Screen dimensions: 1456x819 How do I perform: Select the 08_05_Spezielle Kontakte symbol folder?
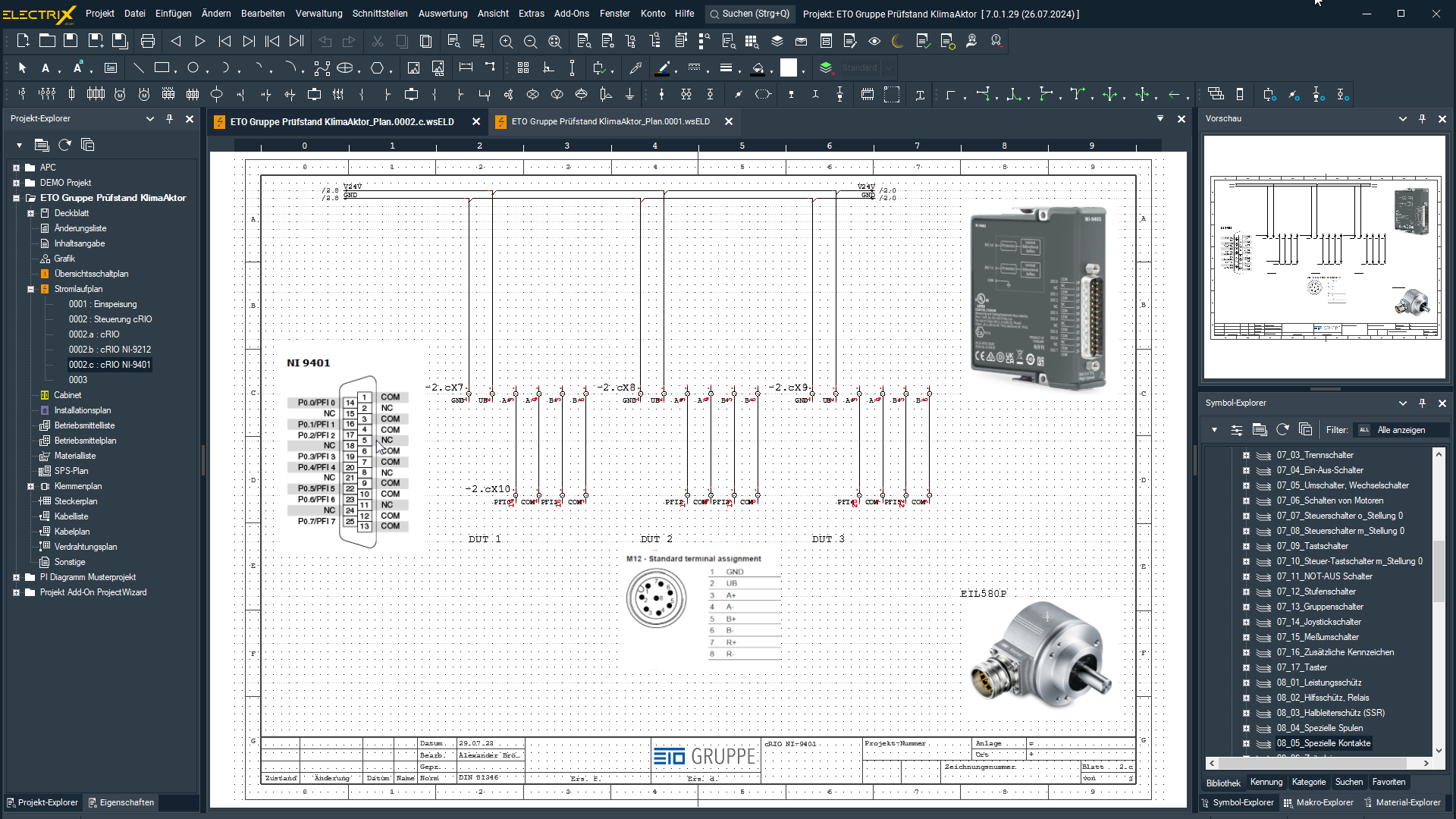coord(1323,743)
